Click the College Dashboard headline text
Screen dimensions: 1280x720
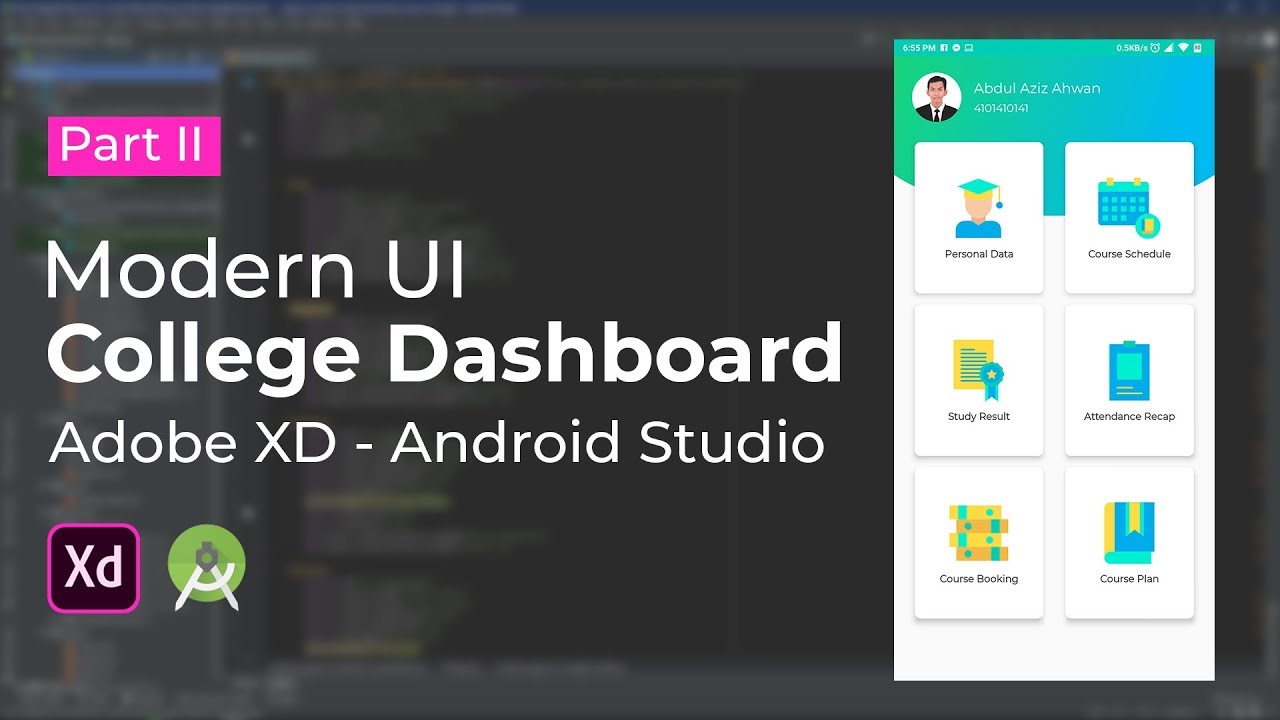(444, 357)
